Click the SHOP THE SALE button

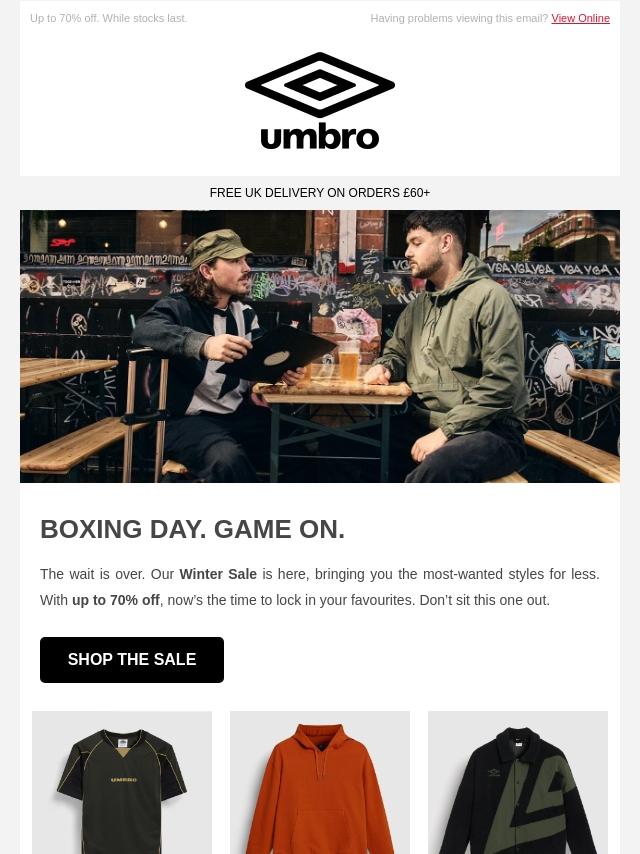(132, 660)
